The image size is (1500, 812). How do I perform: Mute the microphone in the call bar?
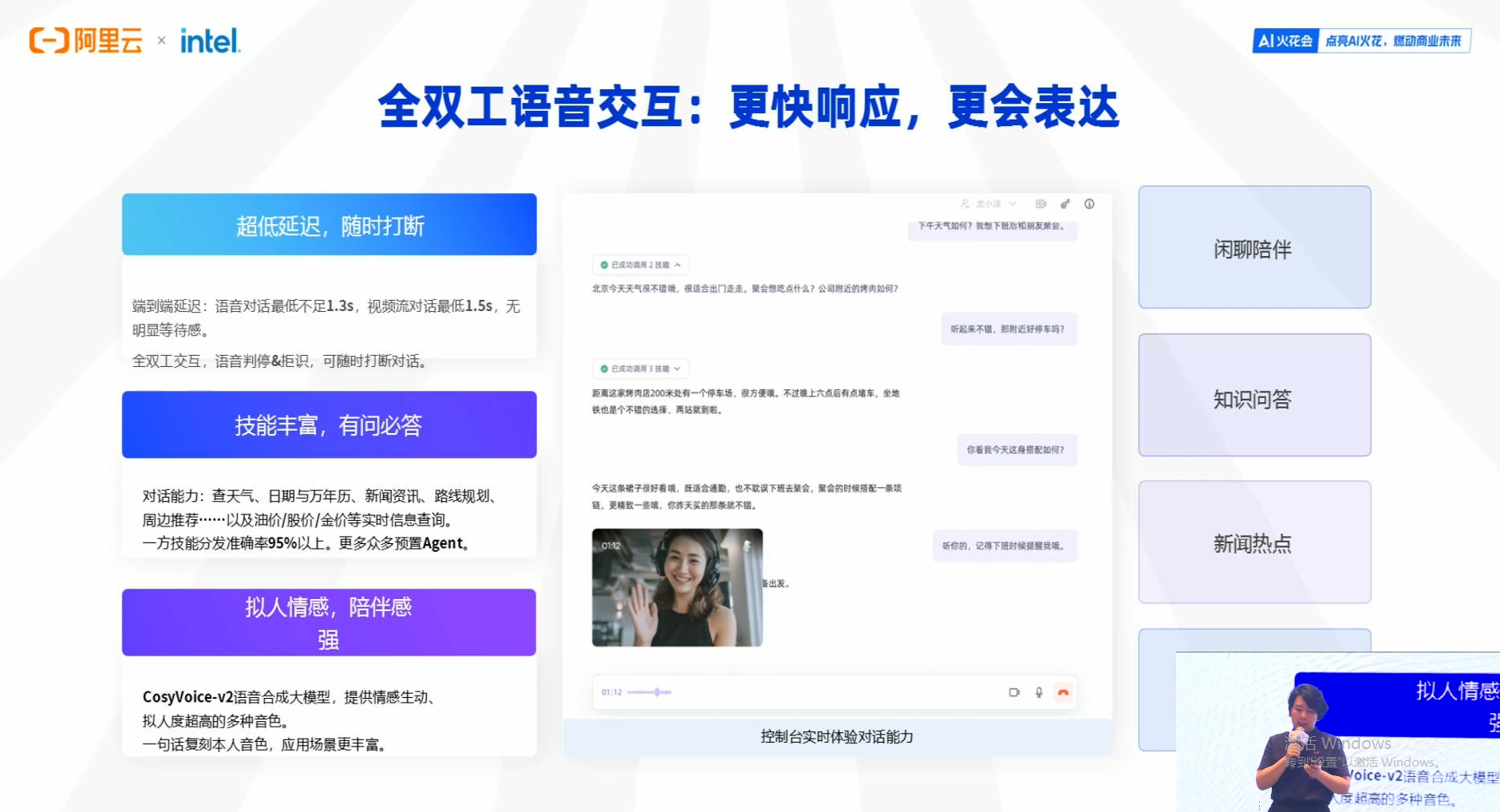pyautogui.click(x=1038, y=692)
